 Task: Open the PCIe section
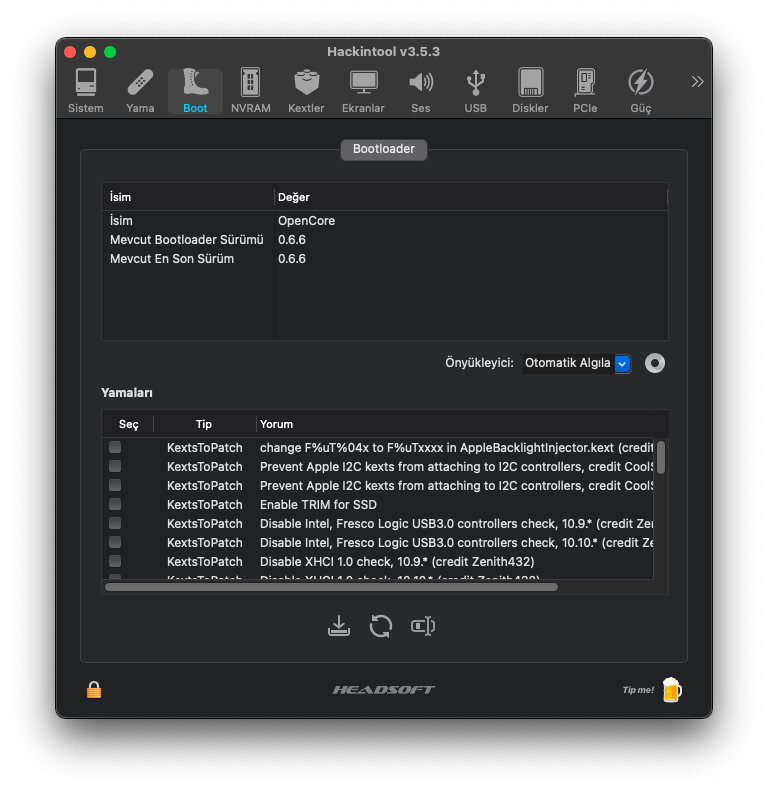585,90
